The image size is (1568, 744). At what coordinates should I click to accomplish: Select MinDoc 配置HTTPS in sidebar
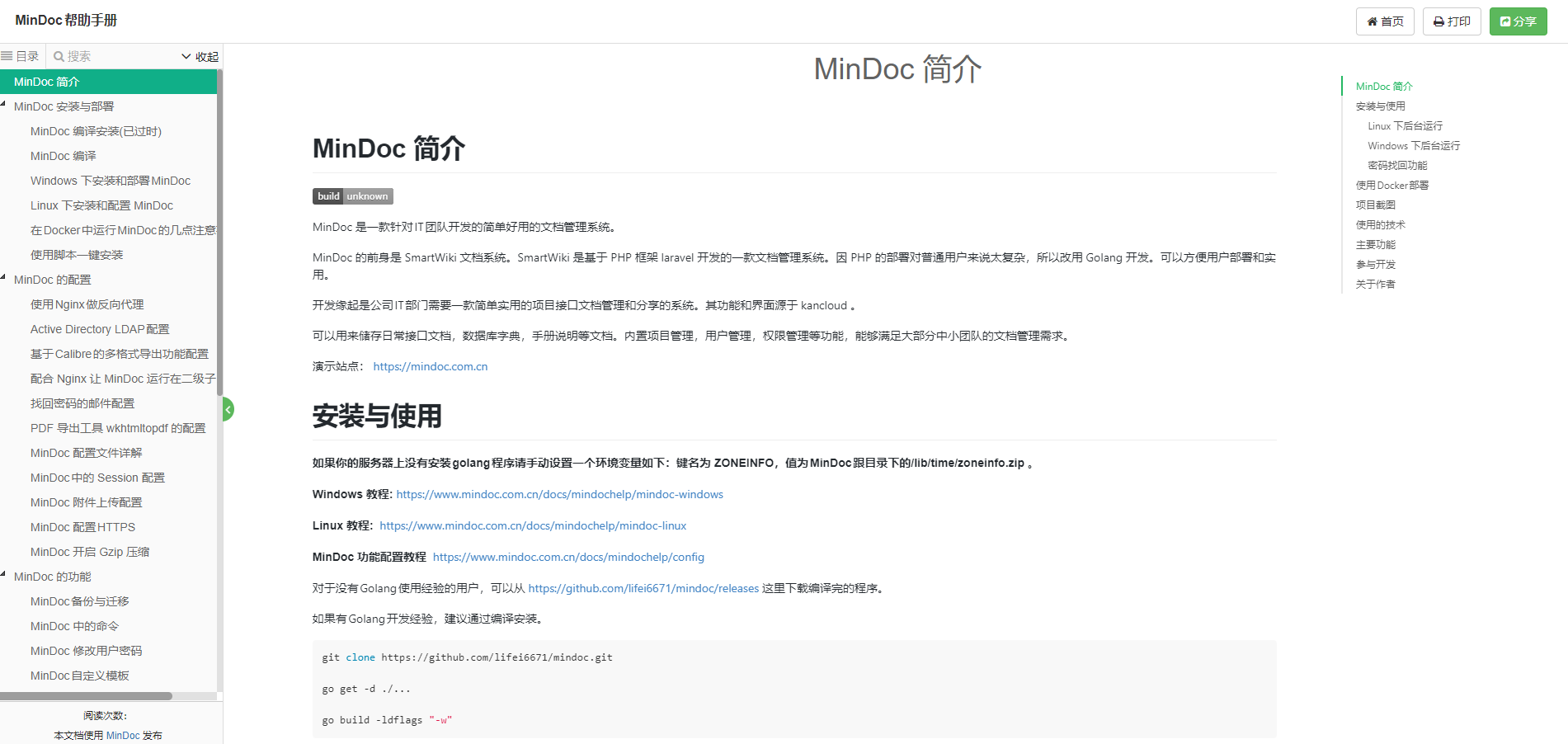pos(82,527)
